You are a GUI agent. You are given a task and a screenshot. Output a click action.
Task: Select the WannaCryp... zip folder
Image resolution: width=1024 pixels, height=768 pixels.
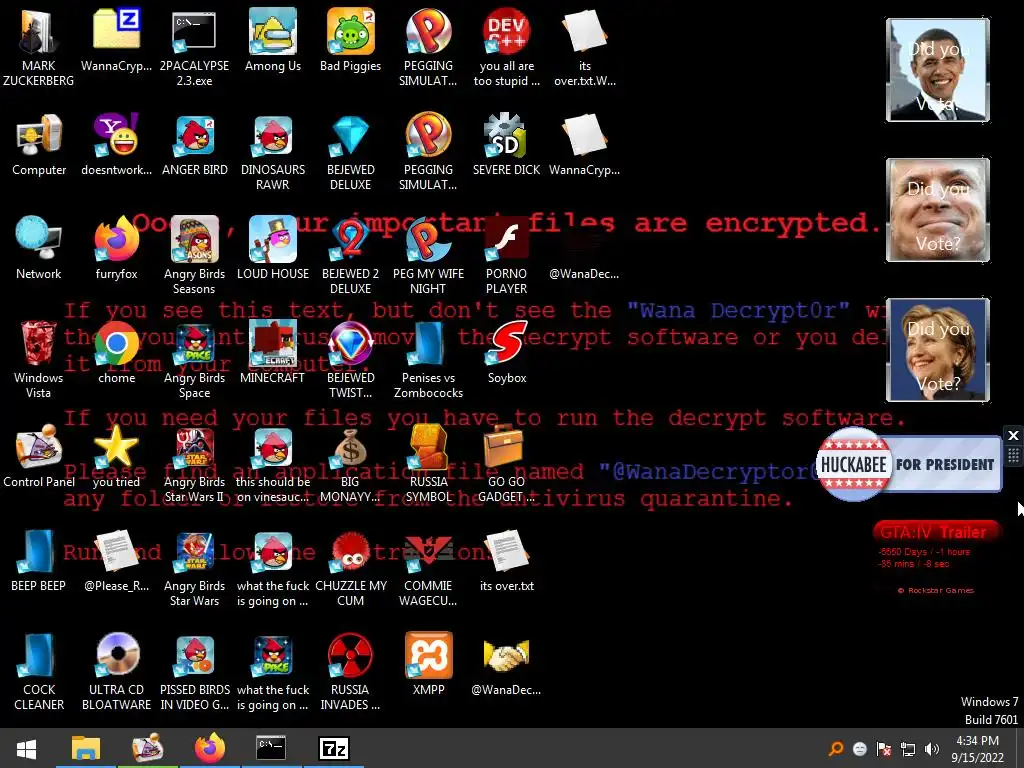coord(116,40)
